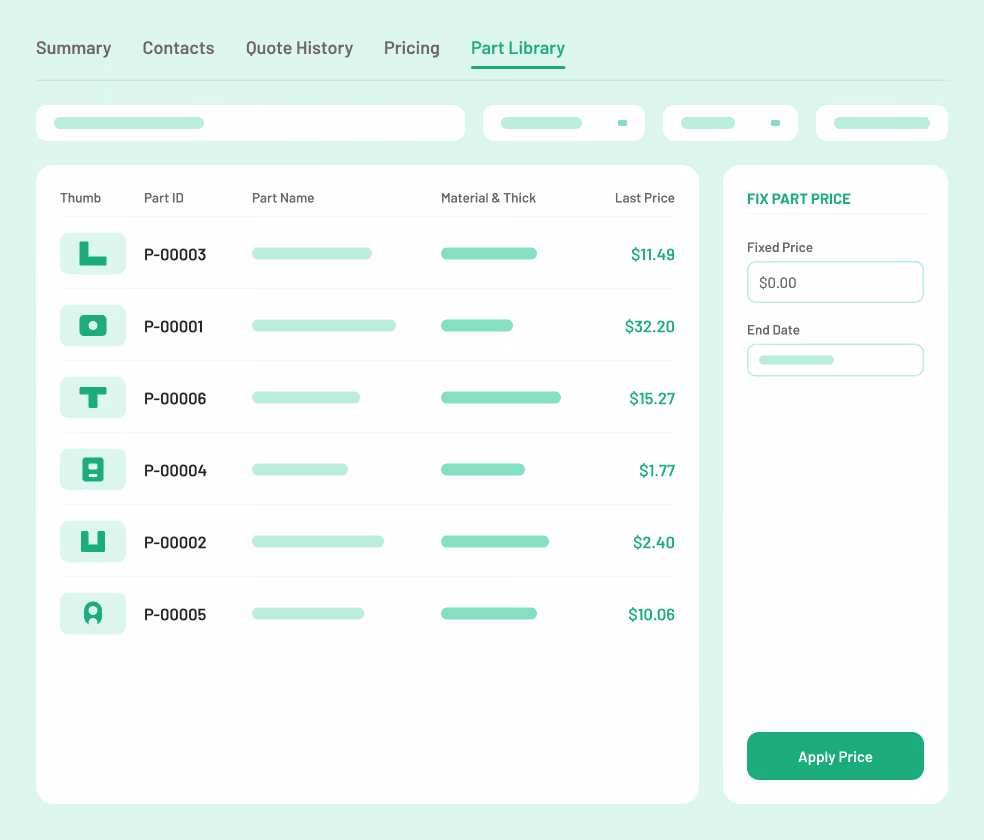Select part ID P-00006
Viewport: 984px width, 840px height.
point(175,399)
